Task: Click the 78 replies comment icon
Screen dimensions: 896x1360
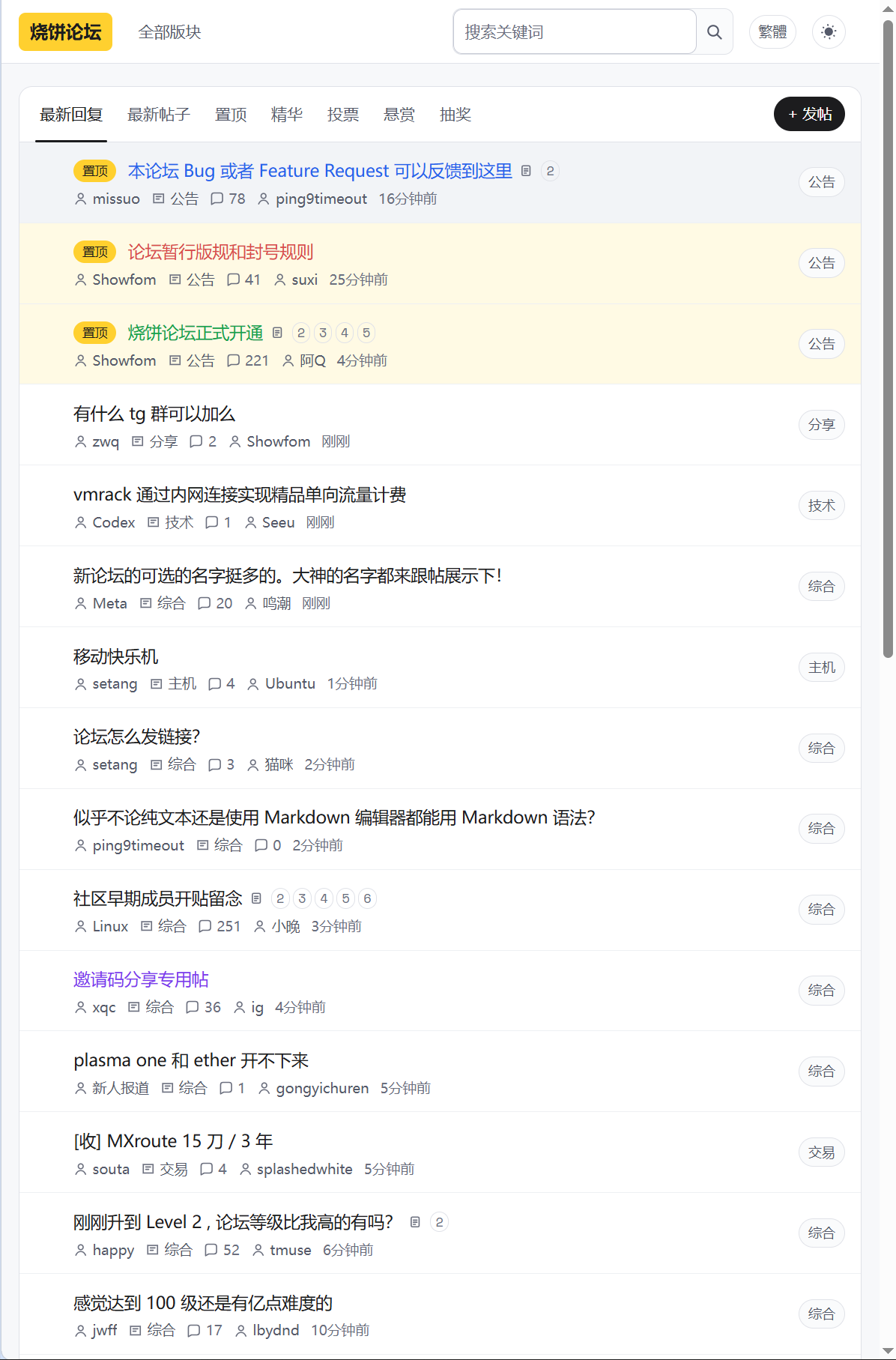Action: pyautogui.click(x=217, y=199)
